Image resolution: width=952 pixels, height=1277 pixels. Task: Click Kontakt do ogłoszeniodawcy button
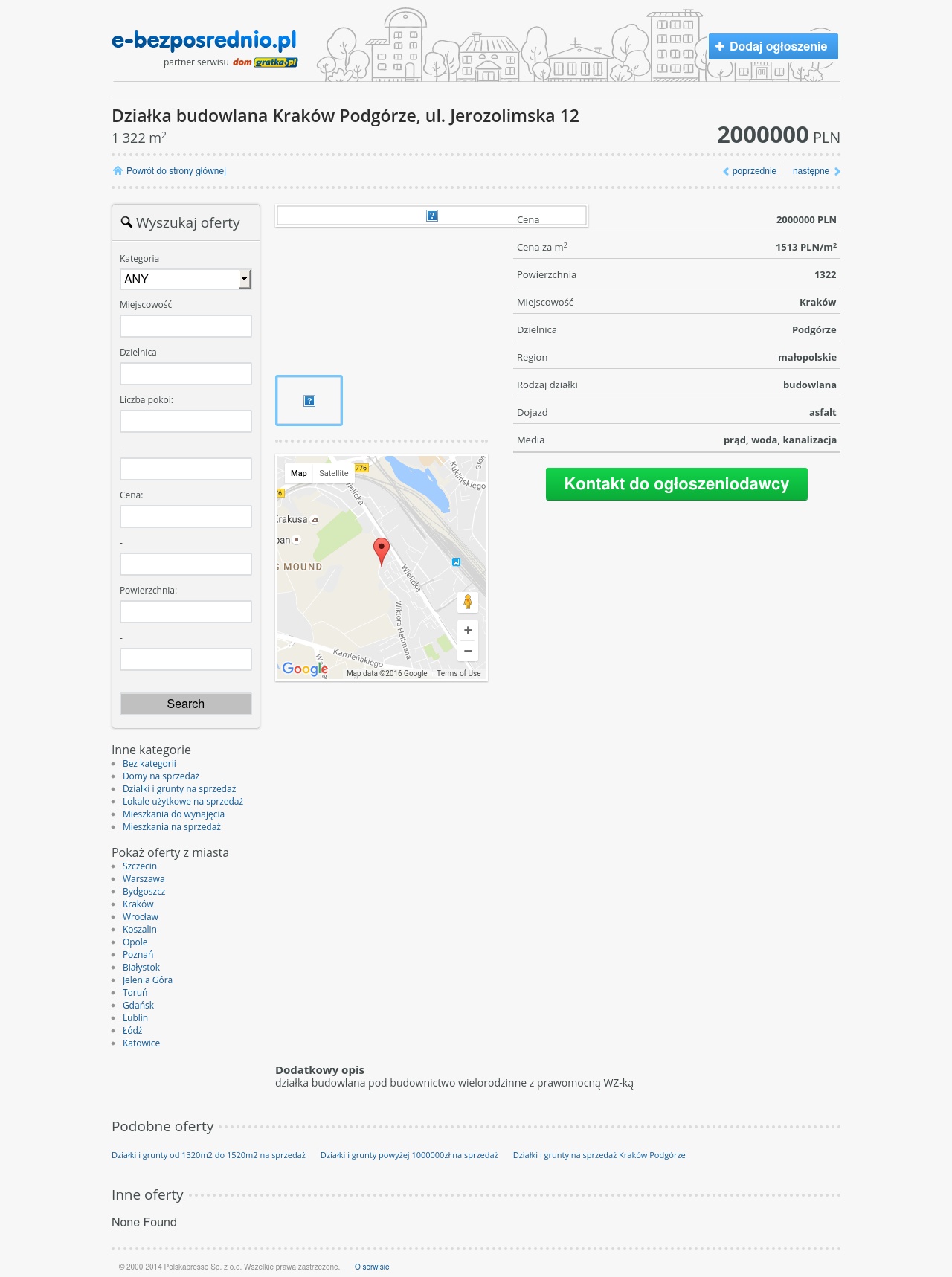(677, 484)
